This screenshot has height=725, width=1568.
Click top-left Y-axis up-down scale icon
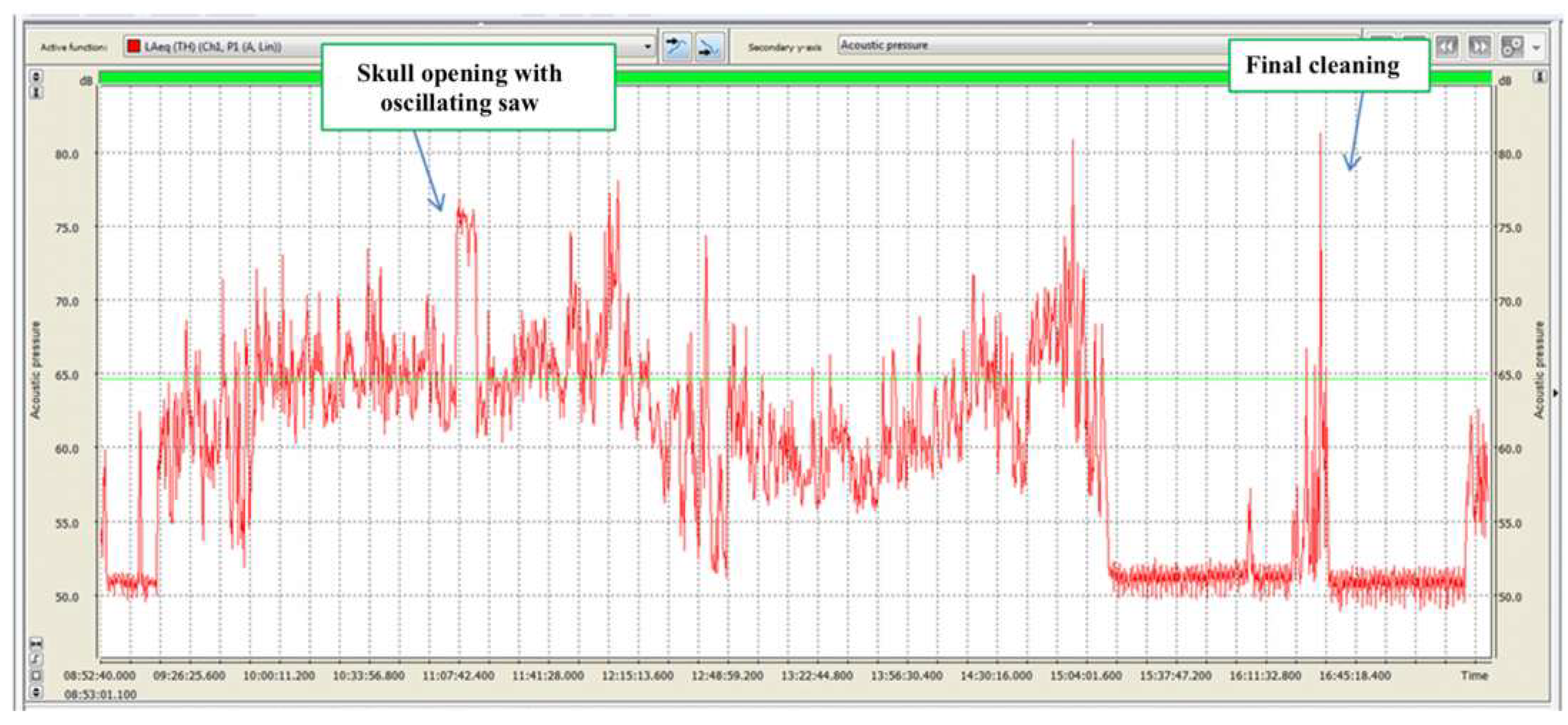[36, 77]
